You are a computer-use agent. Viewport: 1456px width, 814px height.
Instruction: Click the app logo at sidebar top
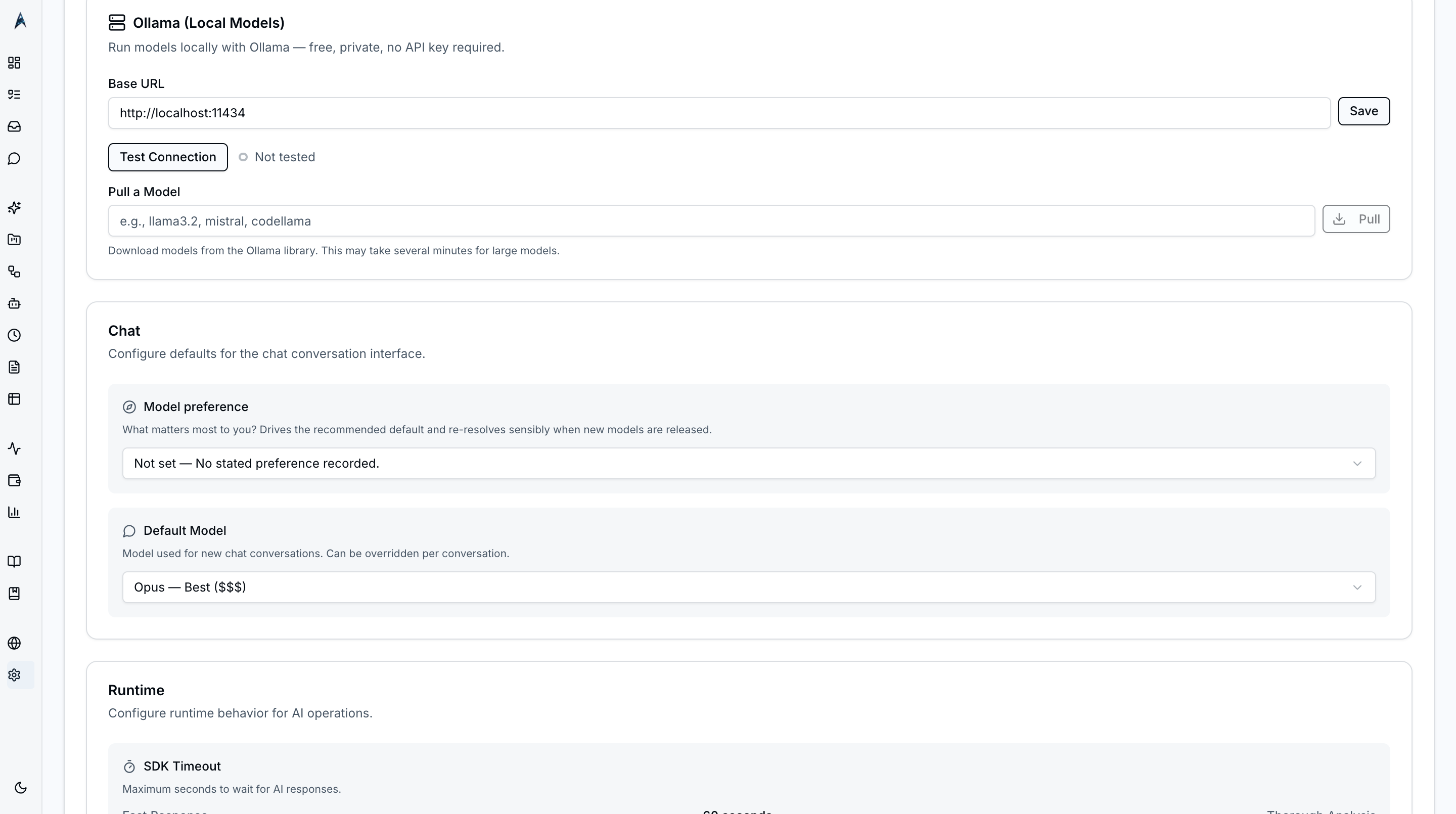pos(20,21)
